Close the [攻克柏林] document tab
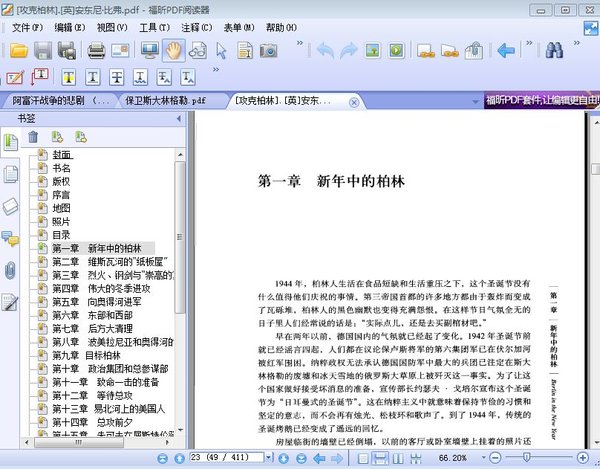 pyautogui.click(x=354, y=102)
